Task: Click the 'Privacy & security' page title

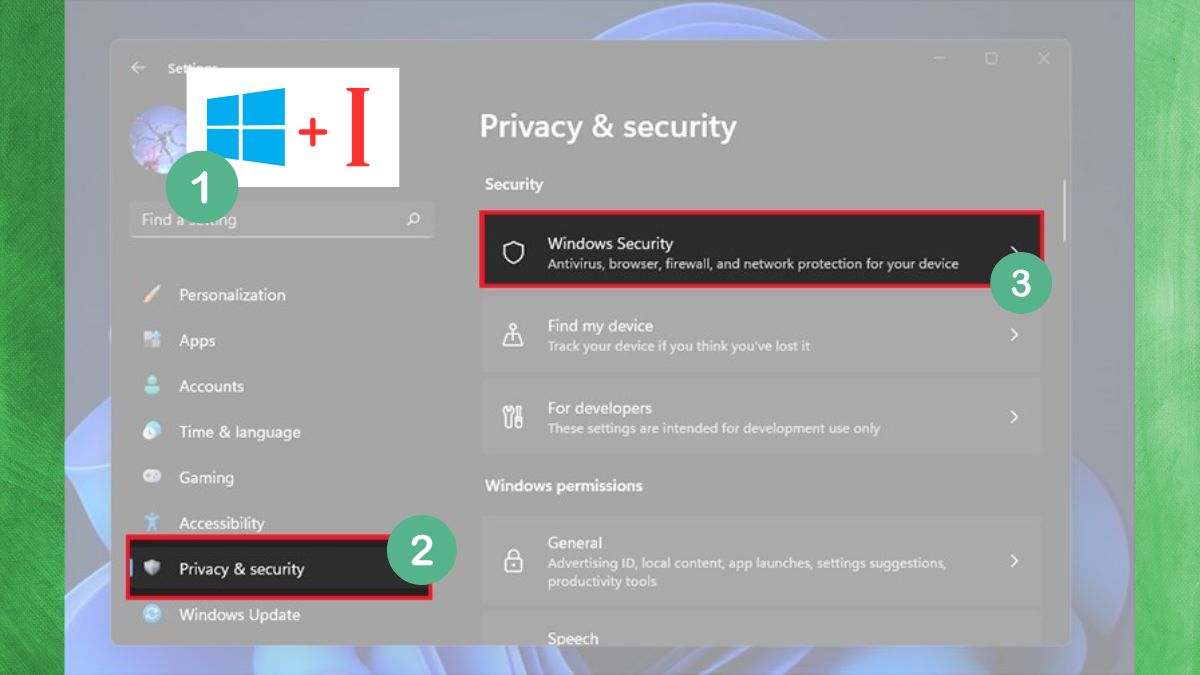Action: click(x=608, y=127)
